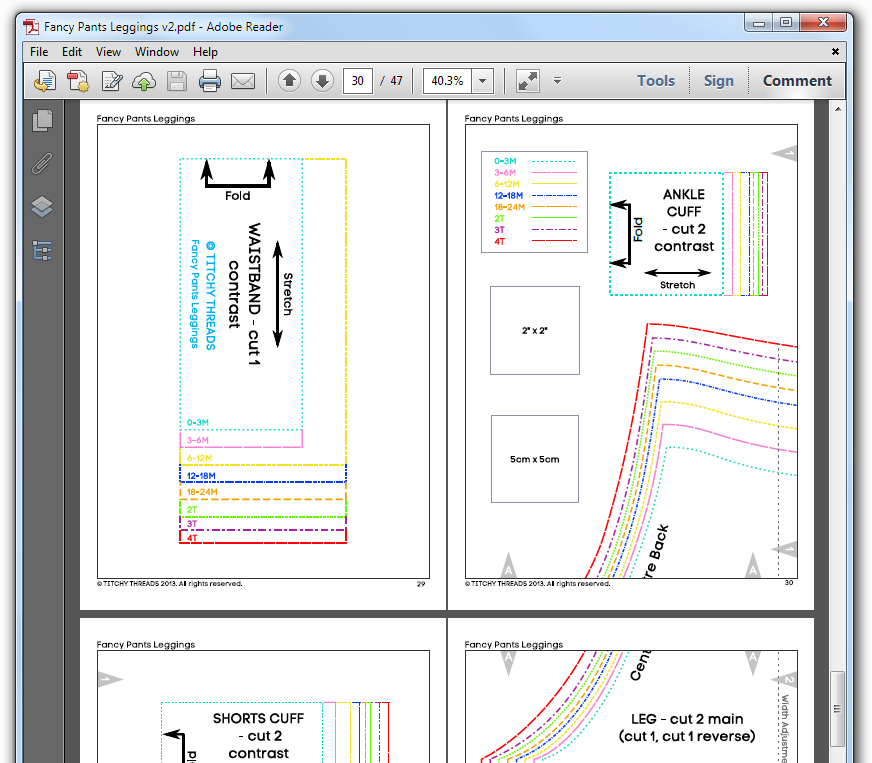Send file by clicking the envelope icon

243,81
